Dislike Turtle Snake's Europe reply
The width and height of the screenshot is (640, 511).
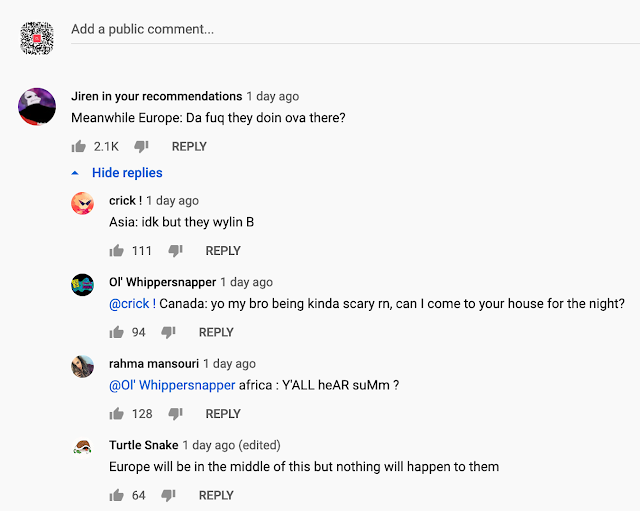(x=168, y=495)
